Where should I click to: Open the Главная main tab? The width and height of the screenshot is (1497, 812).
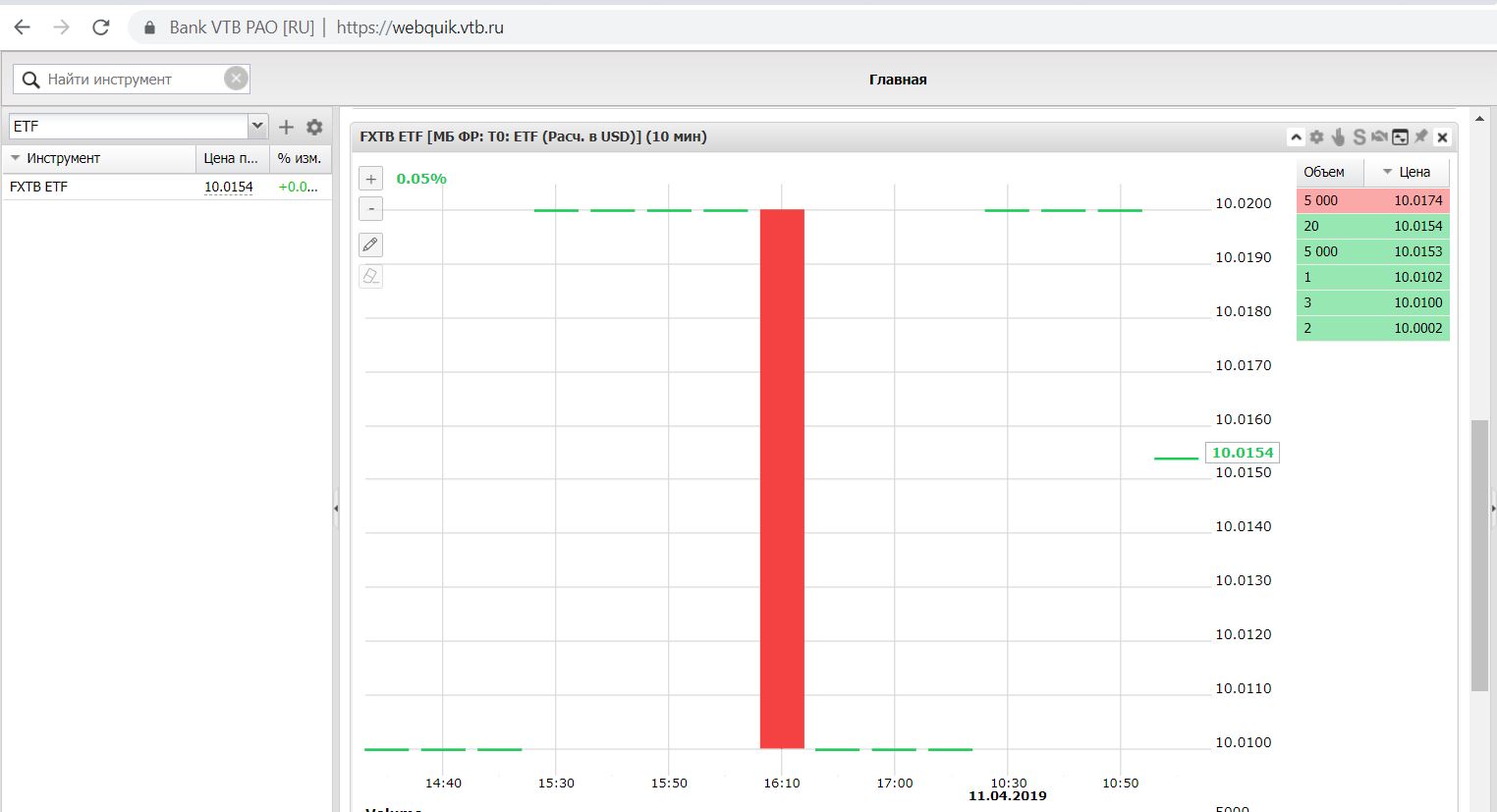898,80
